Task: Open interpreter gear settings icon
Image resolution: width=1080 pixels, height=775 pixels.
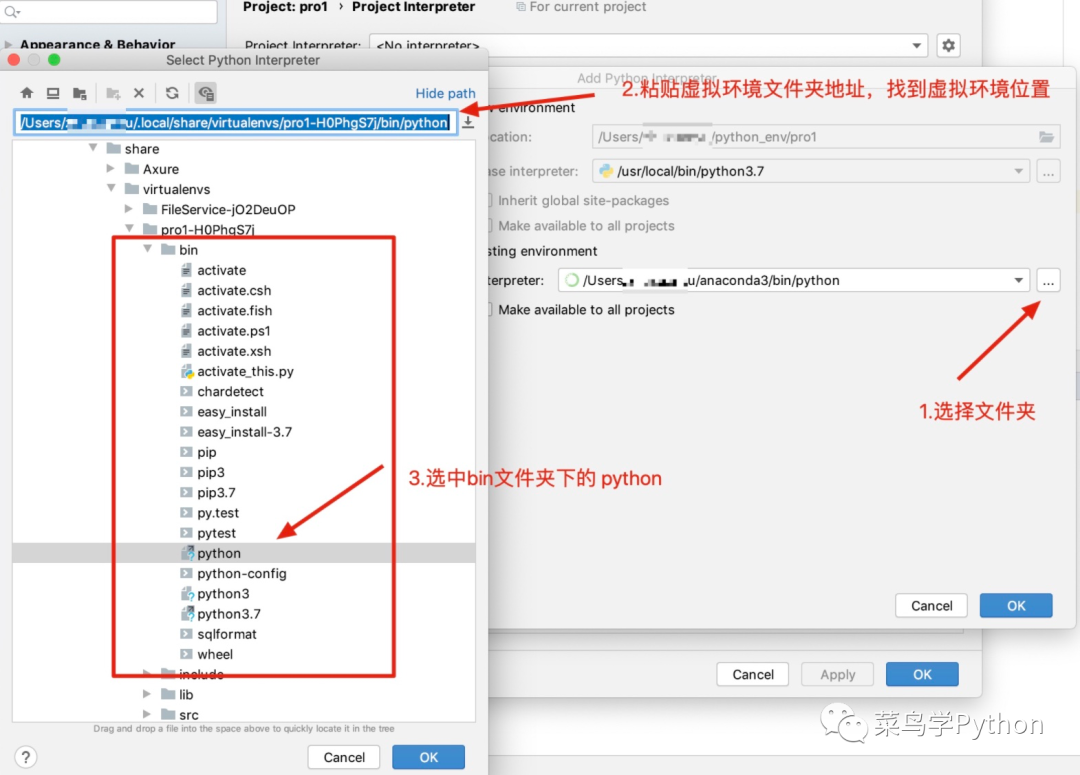Action: tap(948, 45)
